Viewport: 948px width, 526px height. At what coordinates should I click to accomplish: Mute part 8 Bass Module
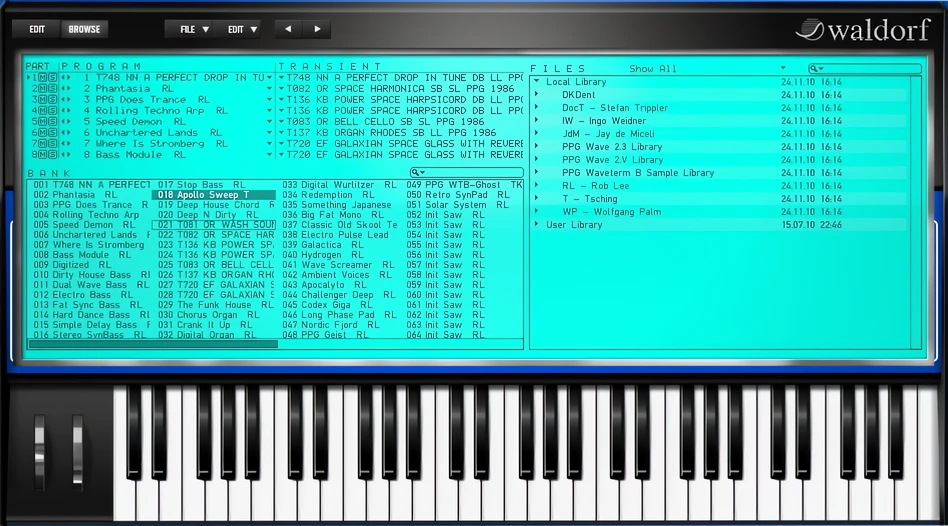[x=43, y=155]
